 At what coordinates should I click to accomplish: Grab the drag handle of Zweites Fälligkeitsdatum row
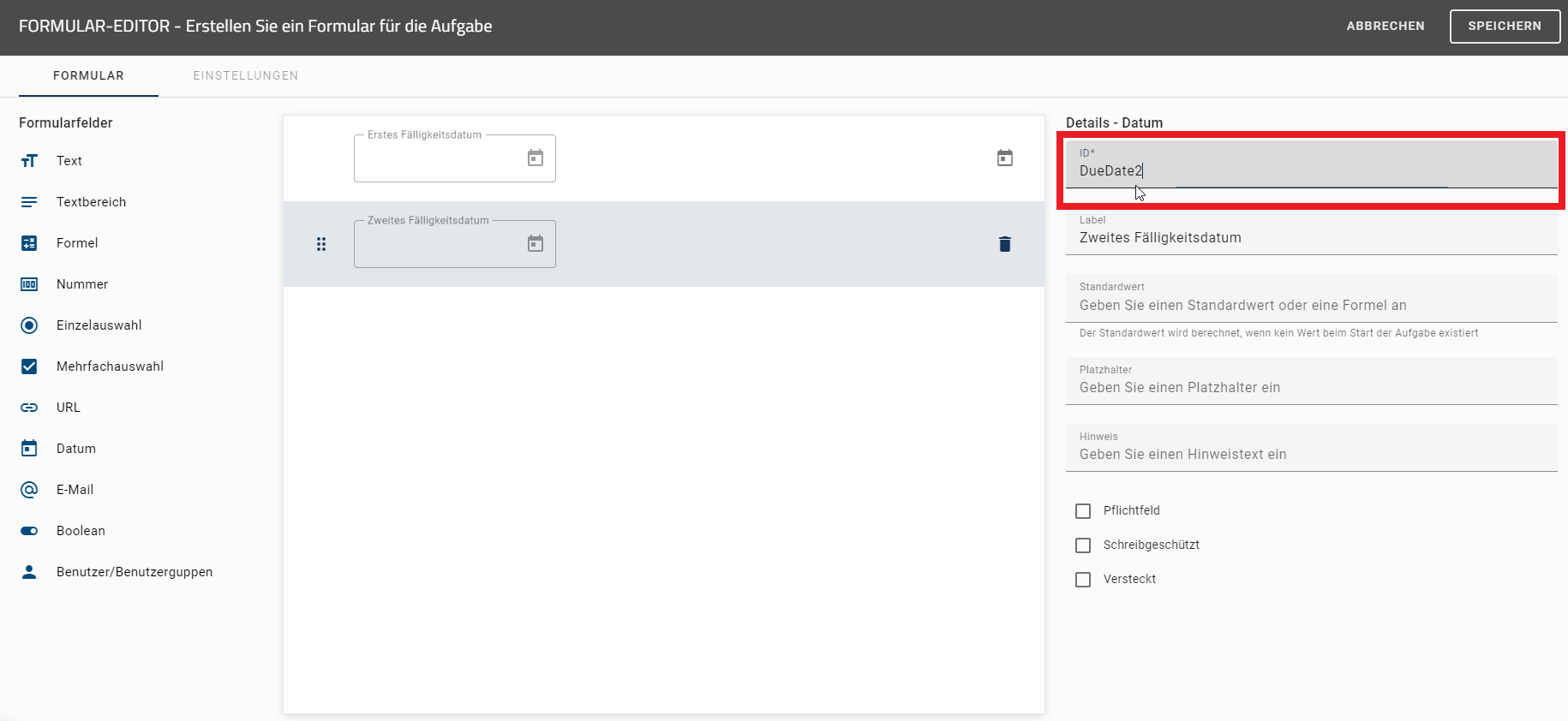[321, 244]
